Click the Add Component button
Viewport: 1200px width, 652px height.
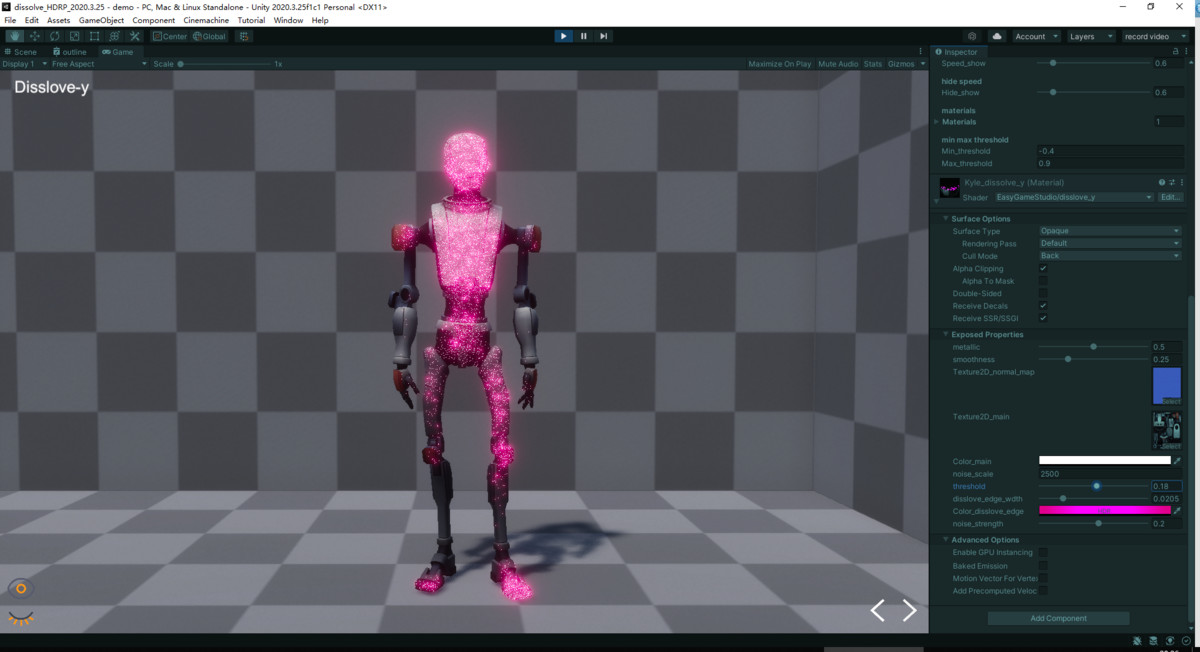click(x=1057, y=617)
